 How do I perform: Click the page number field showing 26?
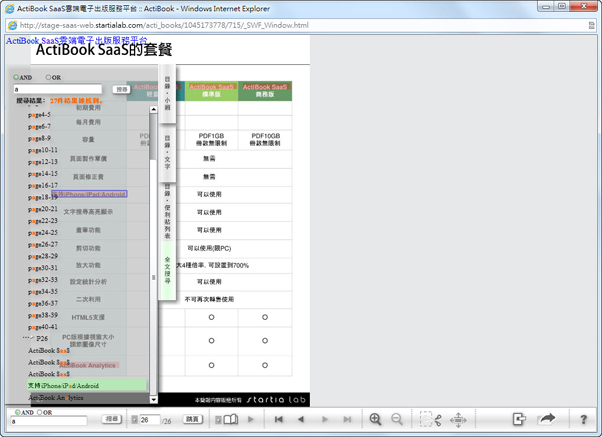click(x=149, y=420)
